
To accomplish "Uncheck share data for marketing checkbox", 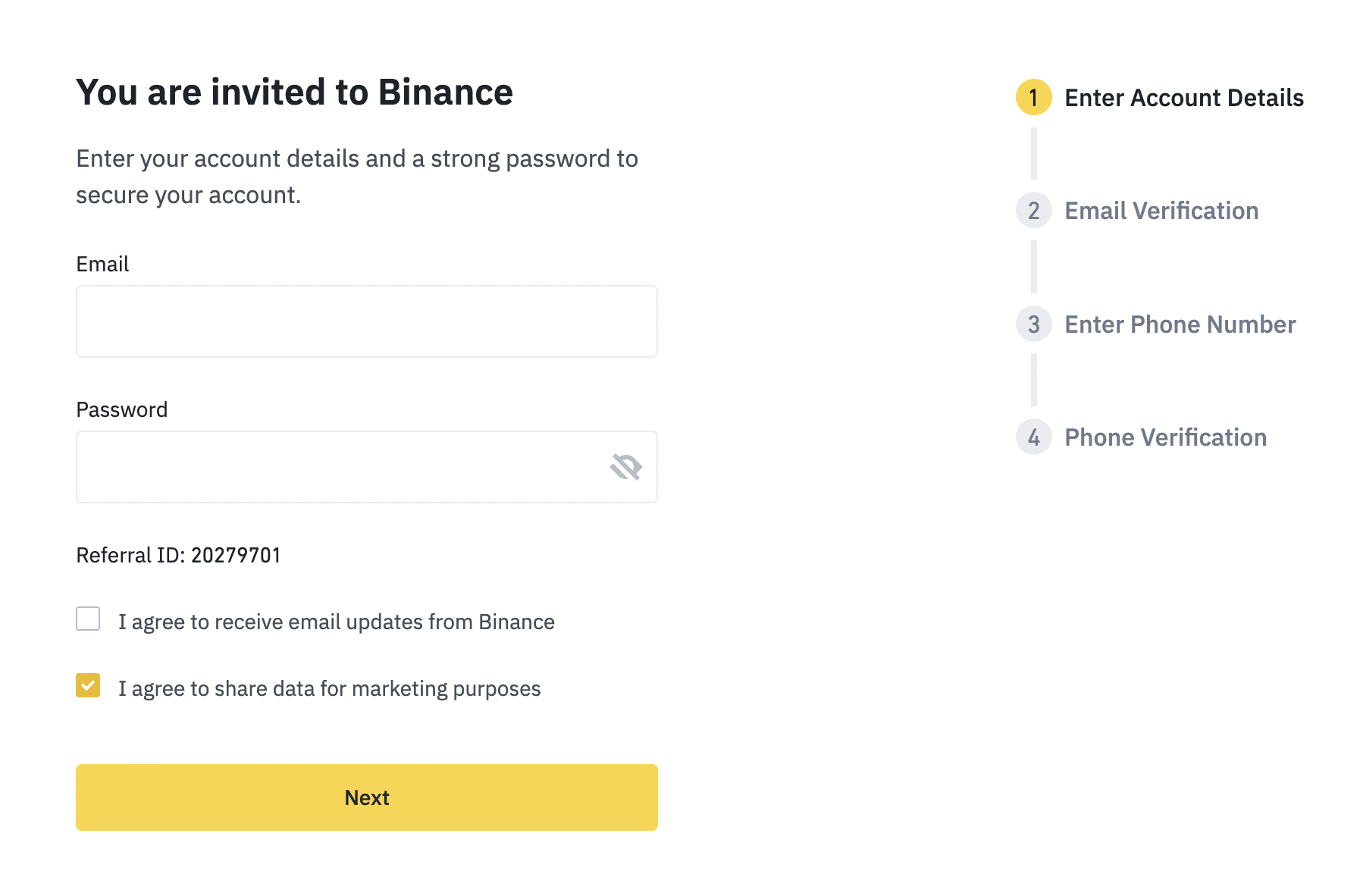I will (88, 686).
